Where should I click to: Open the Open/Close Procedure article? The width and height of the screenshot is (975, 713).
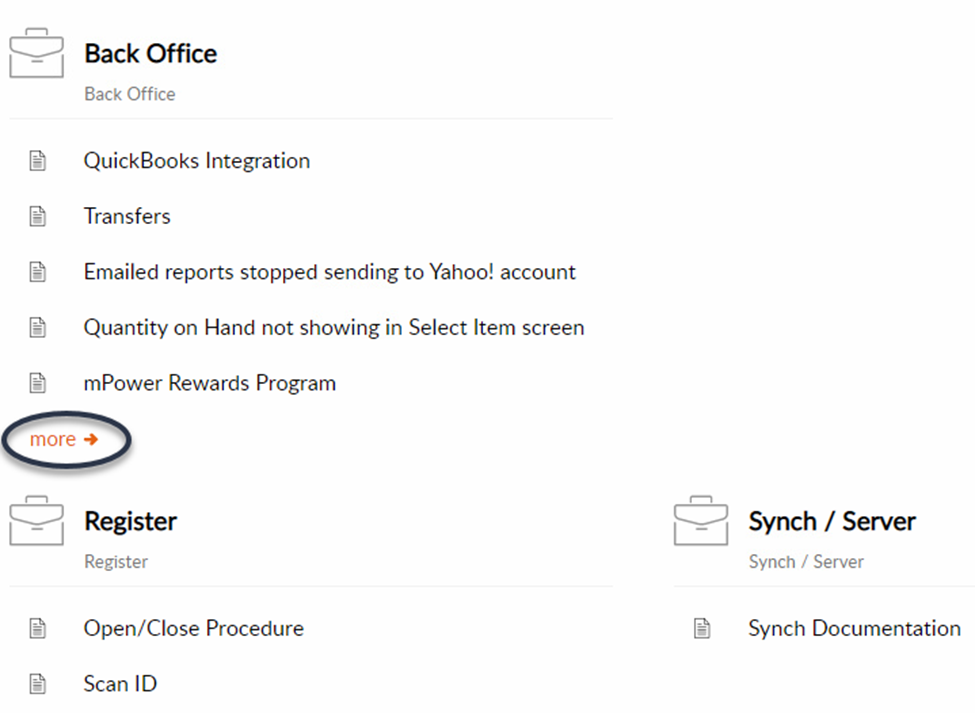pos(194,628)
